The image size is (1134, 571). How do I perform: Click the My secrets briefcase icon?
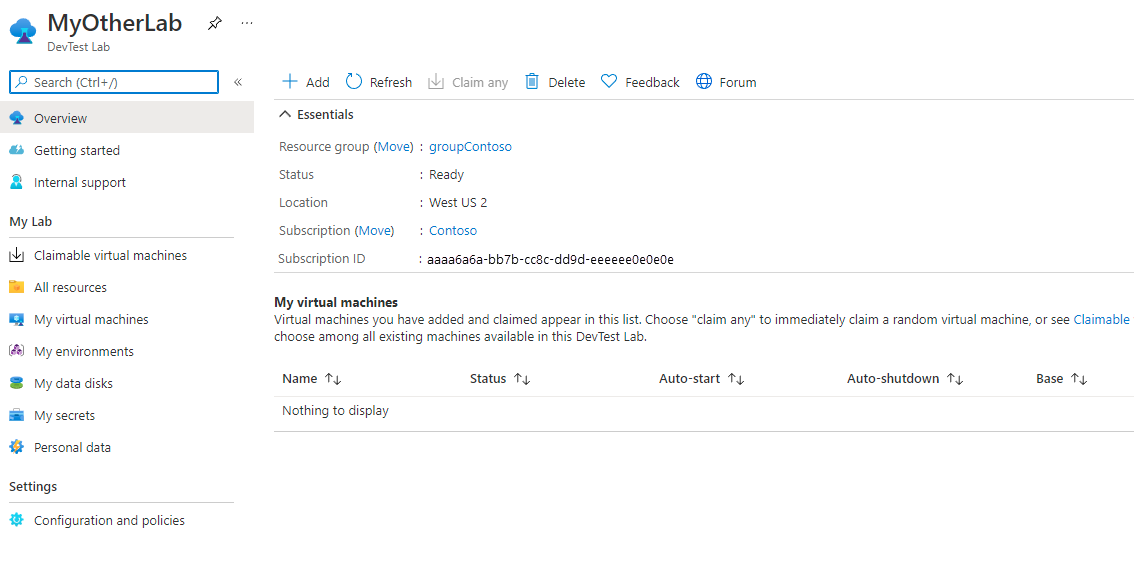[16, 415]
